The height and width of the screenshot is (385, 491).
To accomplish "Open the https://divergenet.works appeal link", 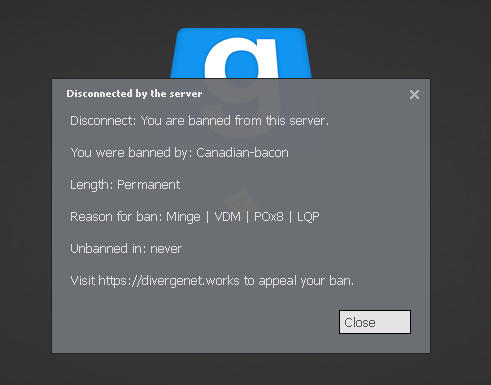I will (169, 281).
